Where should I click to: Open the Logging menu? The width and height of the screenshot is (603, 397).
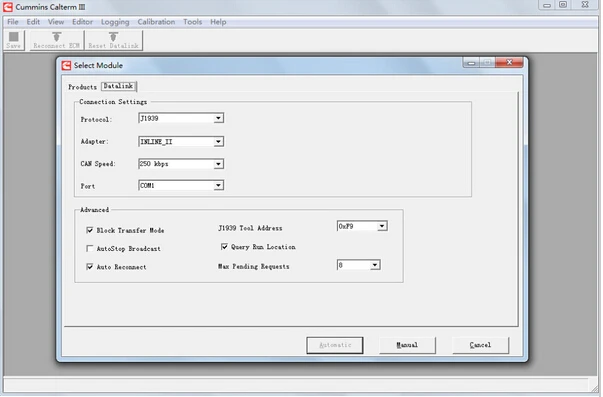(115, 22)
